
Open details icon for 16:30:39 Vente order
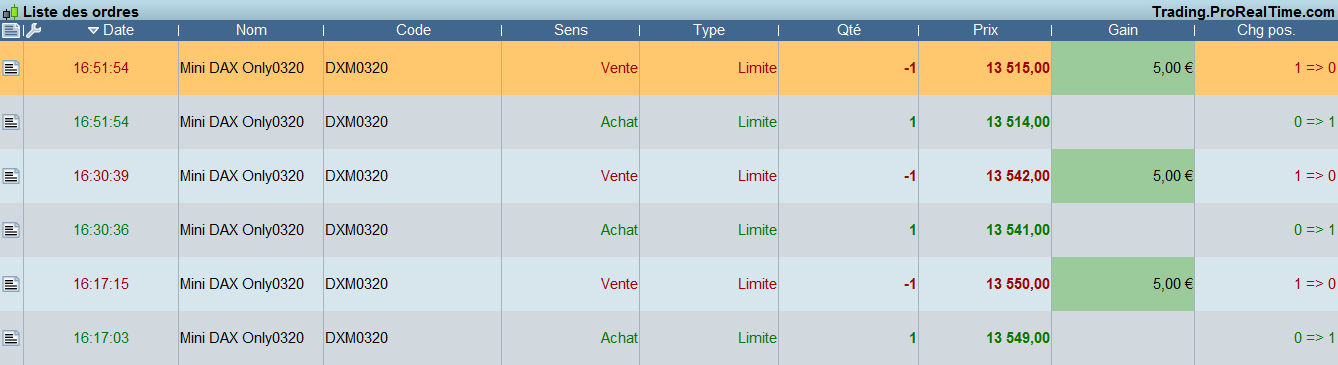point(11,176)
